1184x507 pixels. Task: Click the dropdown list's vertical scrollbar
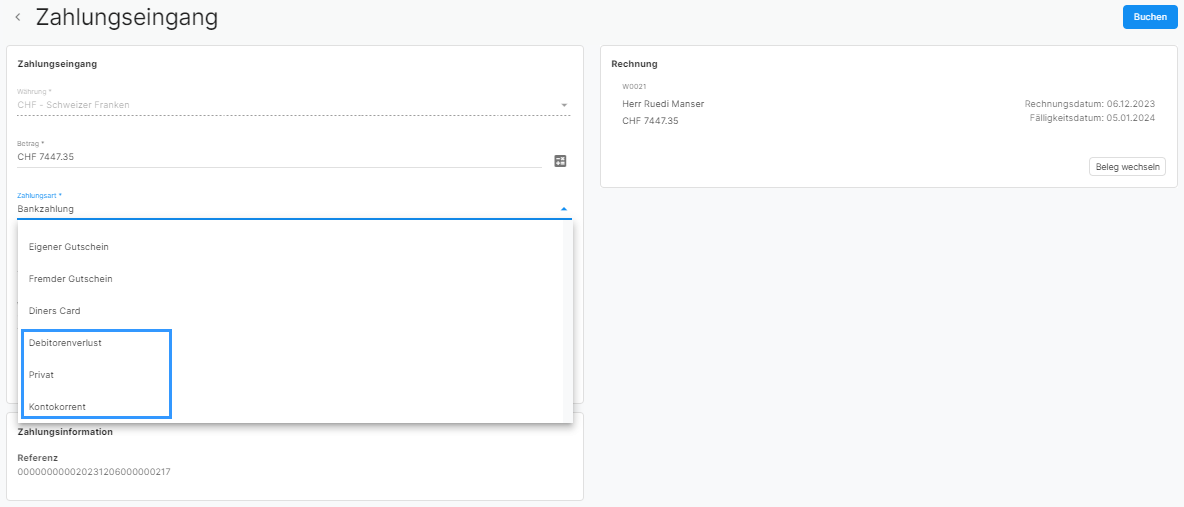[568, 320]
